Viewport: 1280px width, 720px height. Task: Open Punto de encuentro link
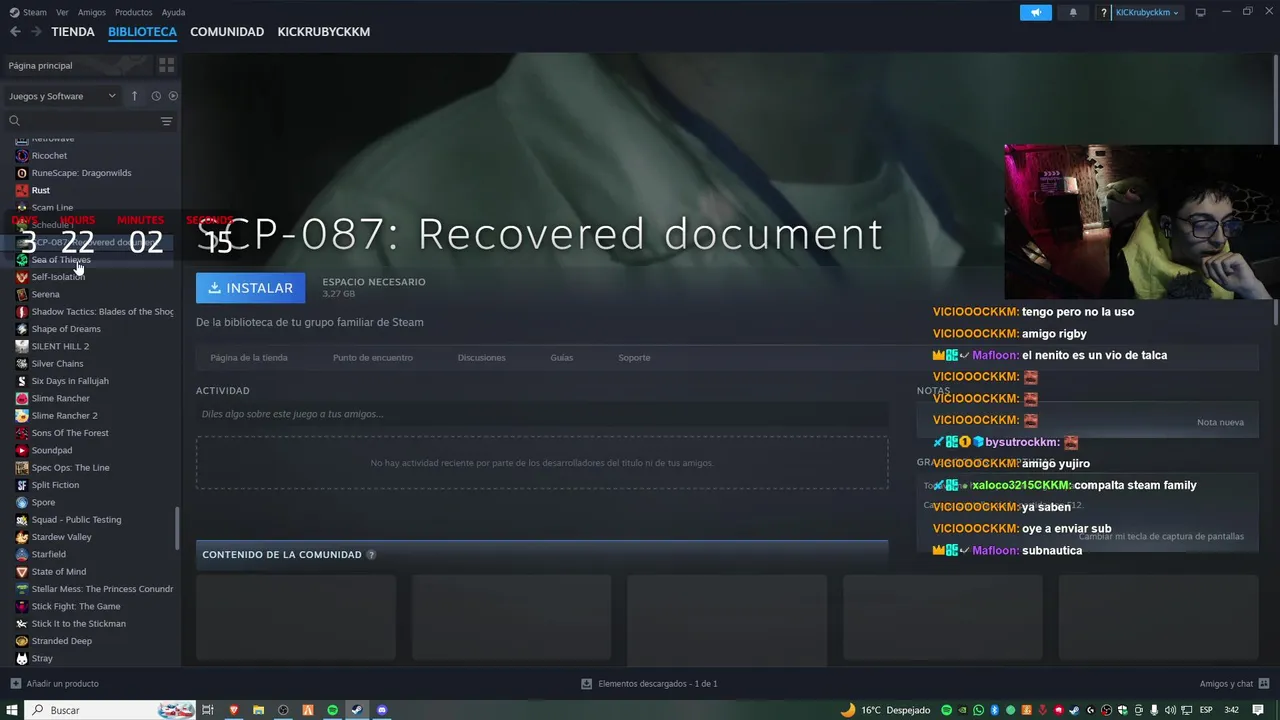click(372, 357)
